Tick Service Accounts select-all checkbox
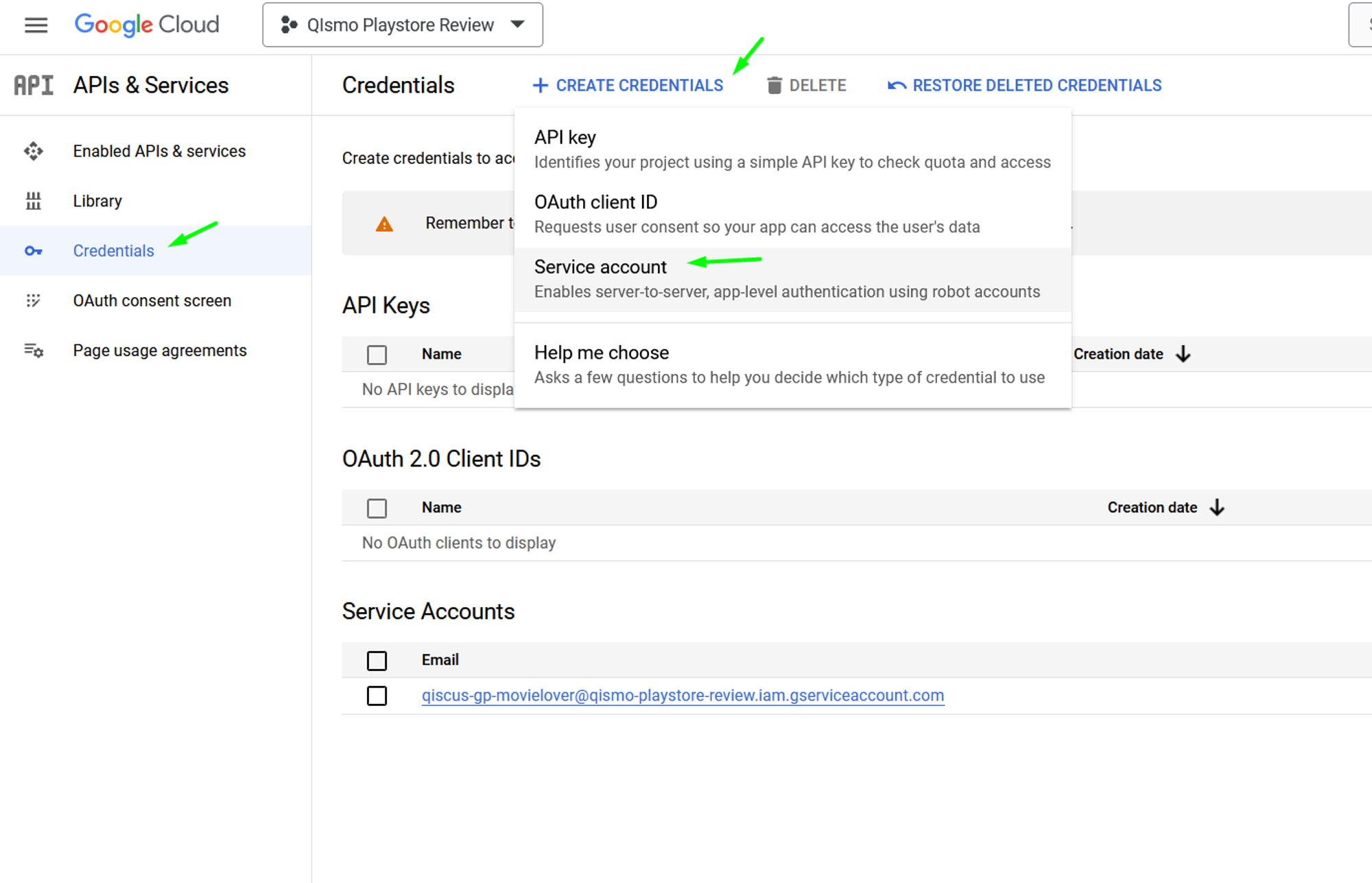Screen dimensions: 1372x883 click(377, 661)
